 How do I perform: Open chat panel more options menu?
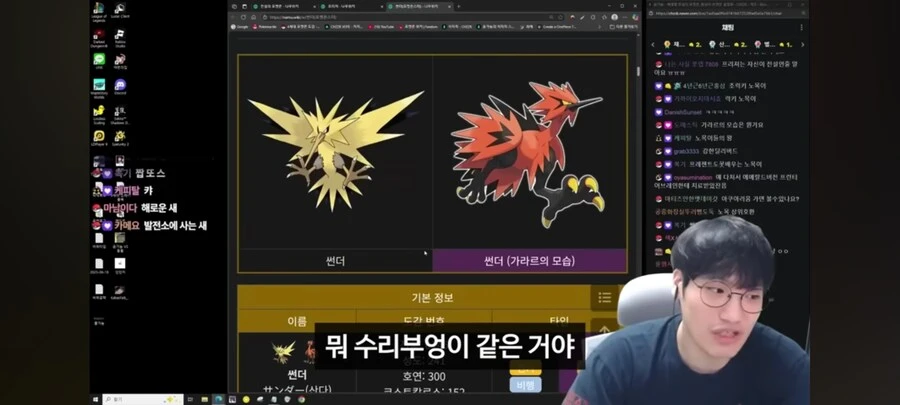[x=801, y=27]
